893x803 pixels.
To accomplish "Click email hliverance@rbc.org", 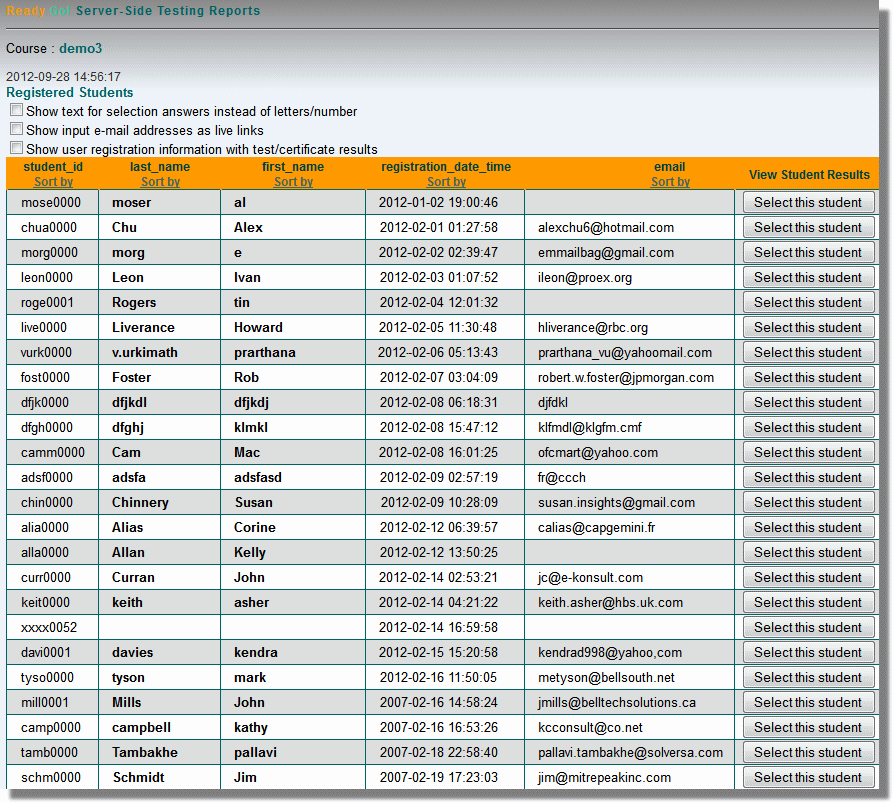I will [593, 328].
